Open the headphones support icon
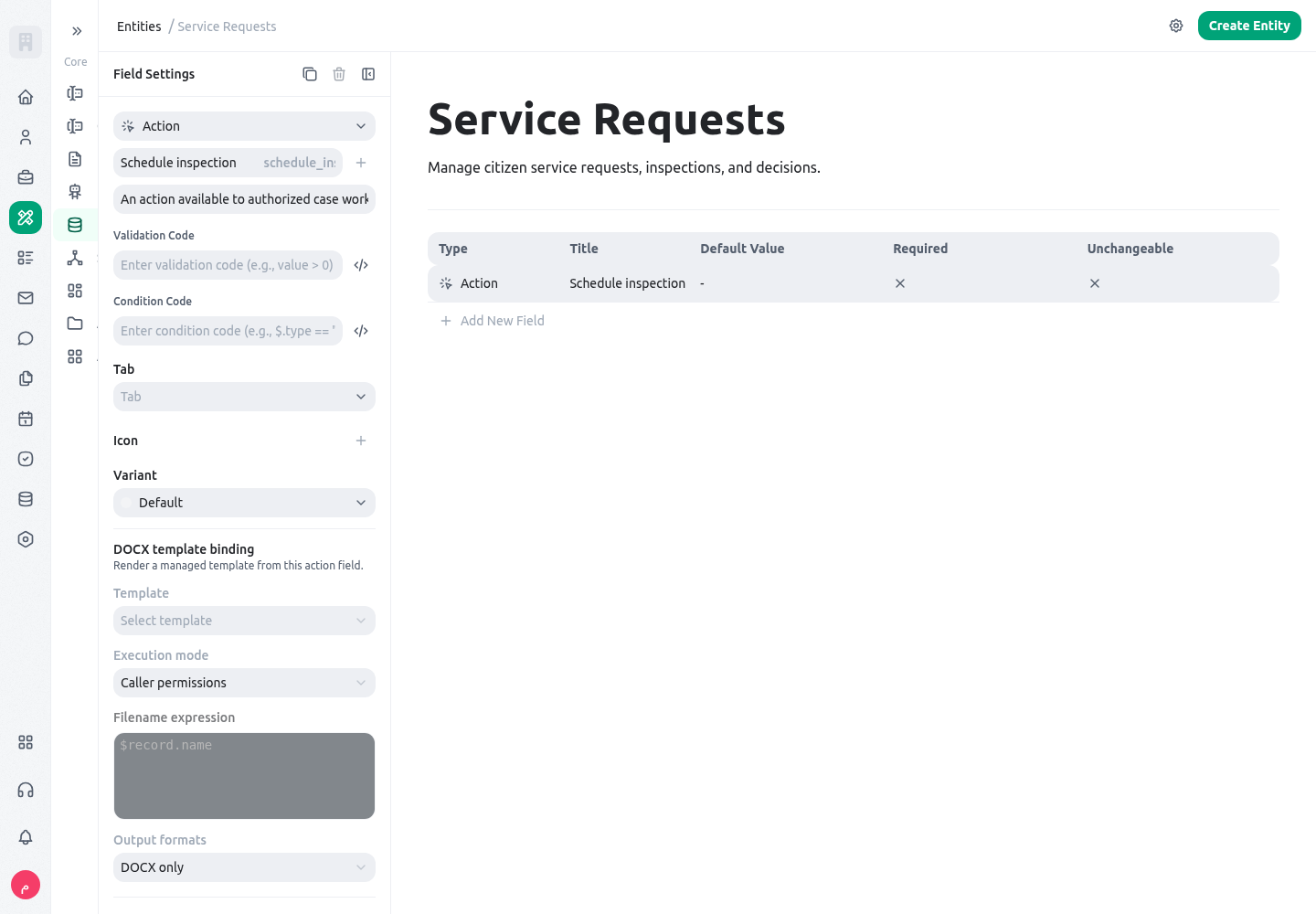The width and height of the screenshot is (1316, 914). click(x=26, y=790)
